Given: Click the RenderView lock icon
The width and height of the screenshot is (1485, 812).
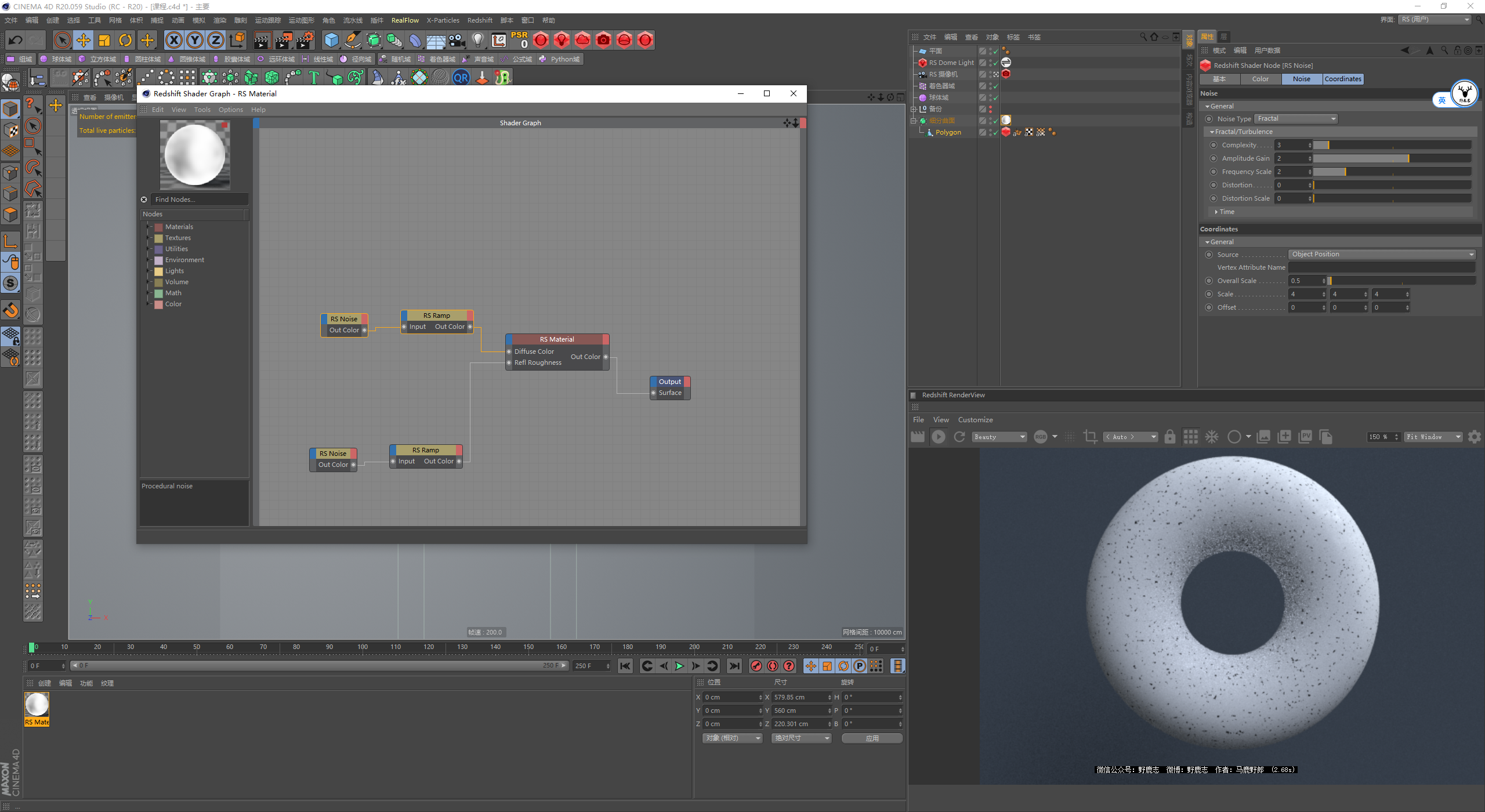Looking at the screenshot, I should [x=1170, y=437].
